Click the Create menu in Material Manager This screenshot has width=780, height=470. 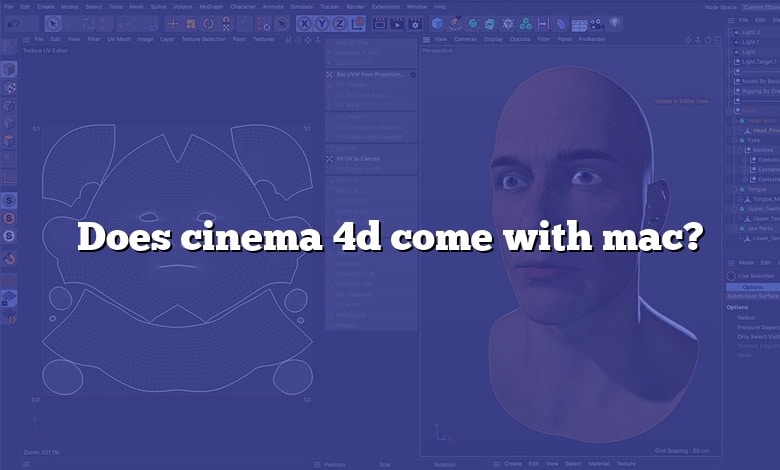tap(513, 464)
